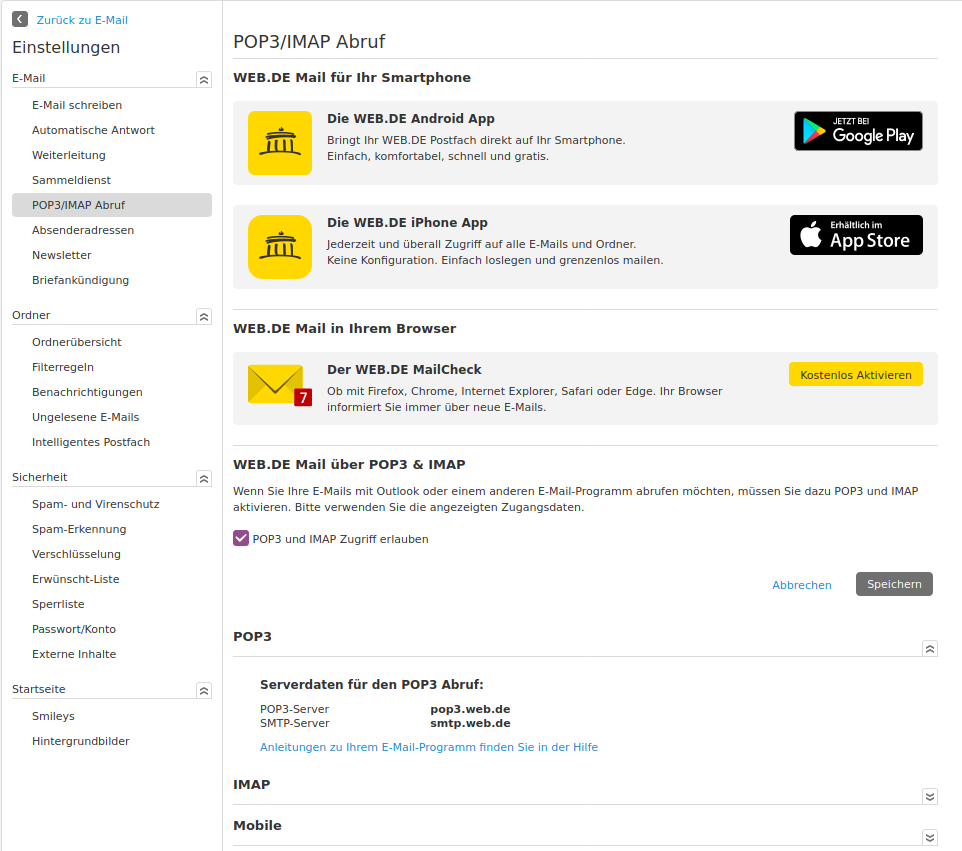This screenshot has width=962, height=851.
Task: Collapse the Ordner sidebar section
Action: pyautogui.click(x=204, y=316)
